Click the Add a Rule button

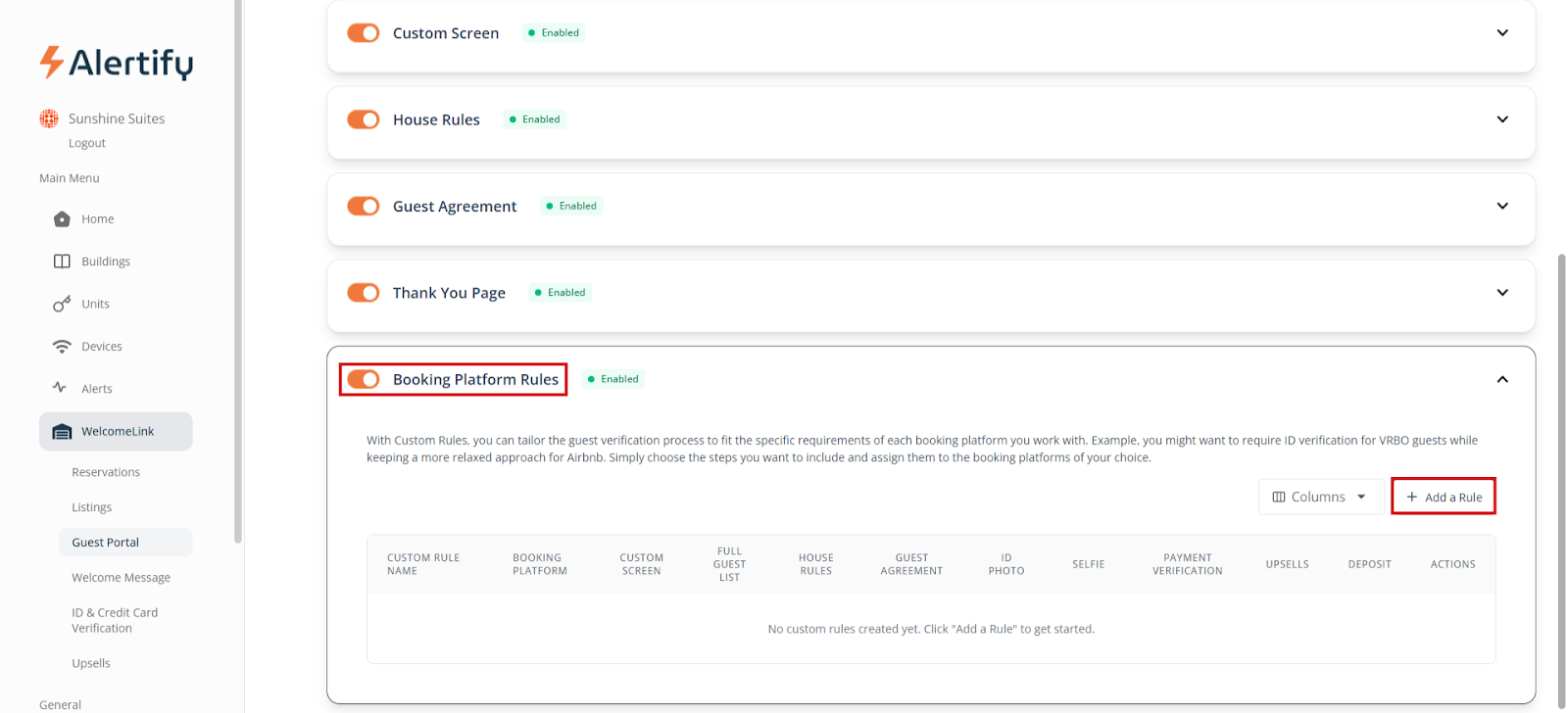[x=1443, y=497]
